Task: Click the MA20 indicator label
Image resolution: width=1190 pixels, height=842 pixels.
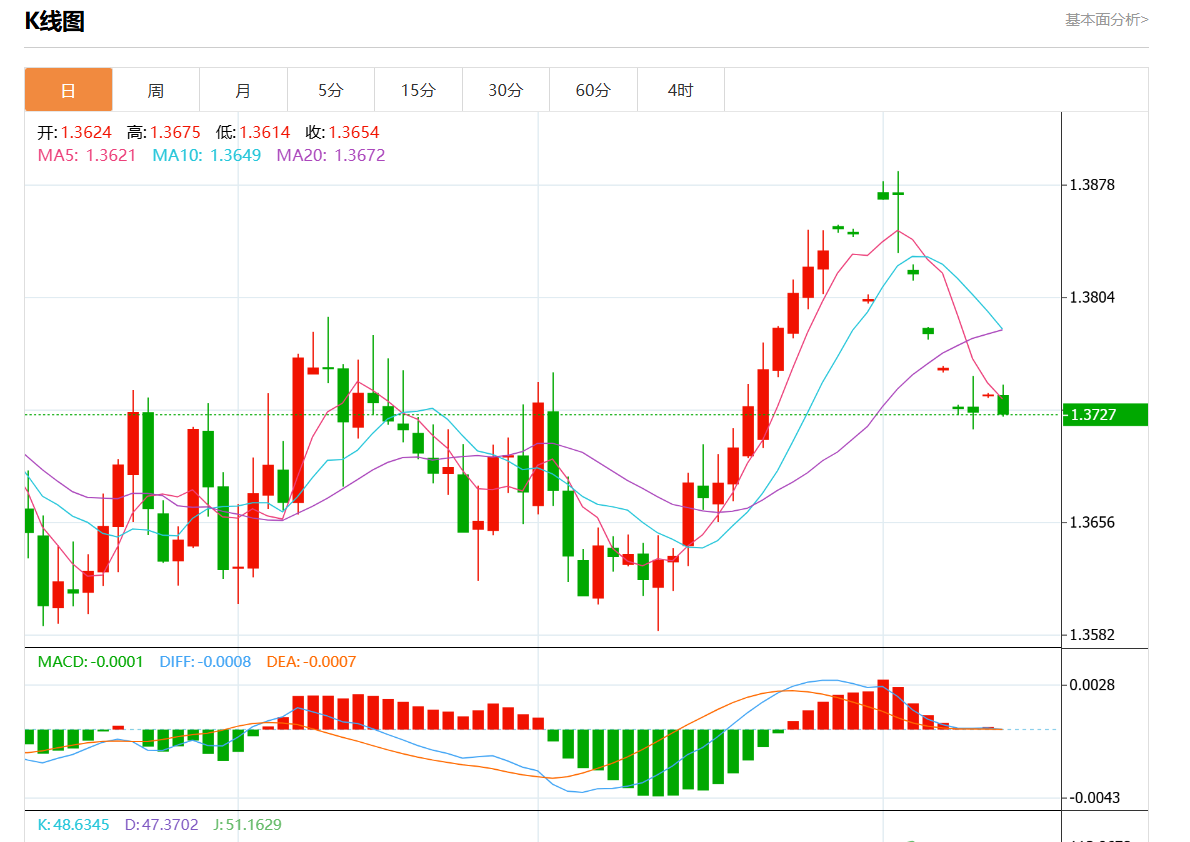Action: click(330, 155)
